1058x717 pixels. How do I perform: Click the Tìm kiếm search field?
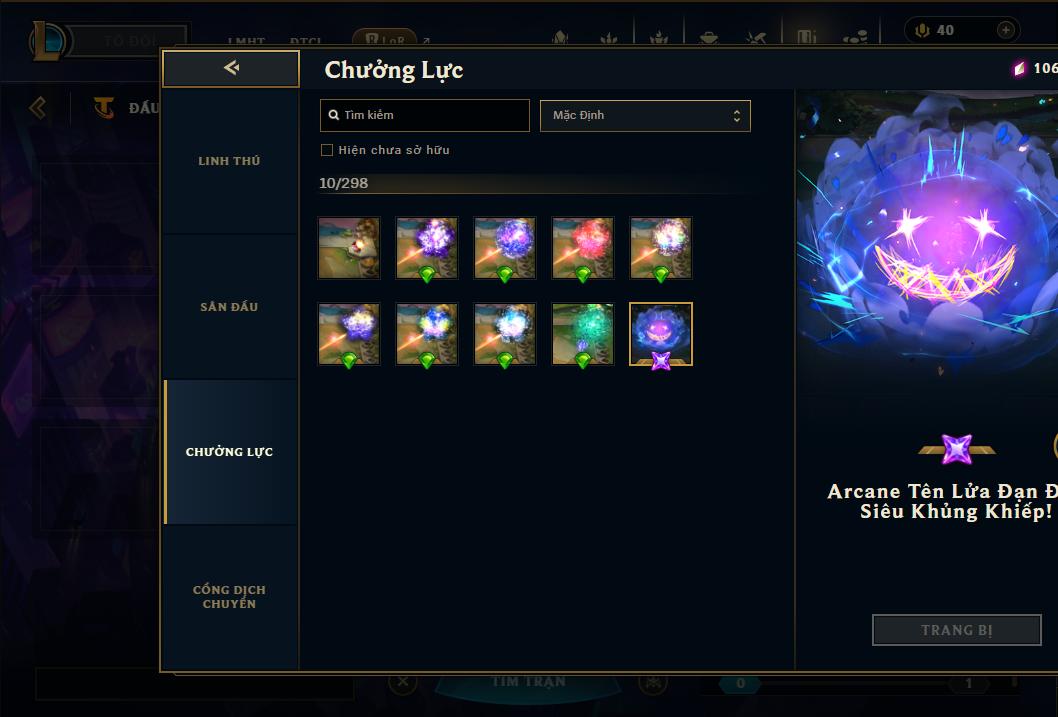pyautogui.click(x=424, y=115)
